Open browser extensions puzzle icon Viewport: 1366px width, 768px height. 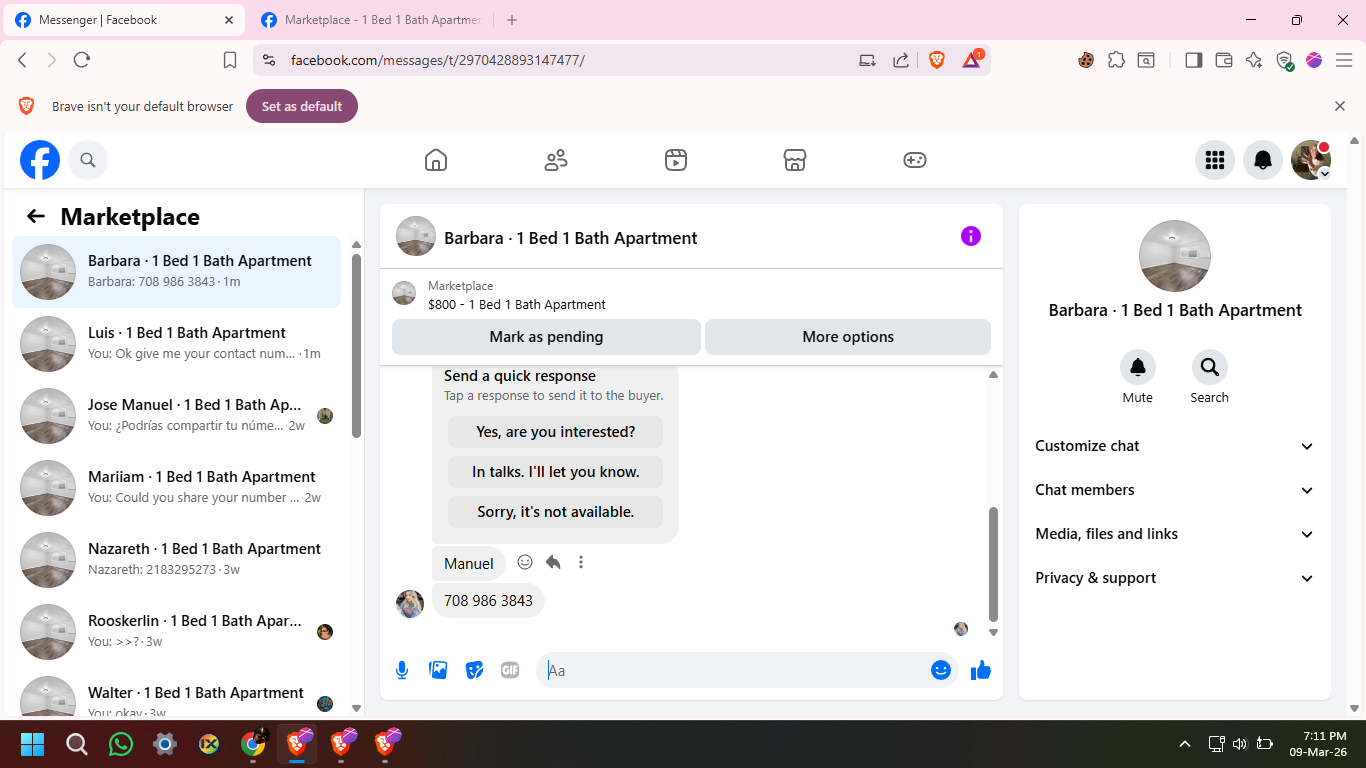(1117, 60)
